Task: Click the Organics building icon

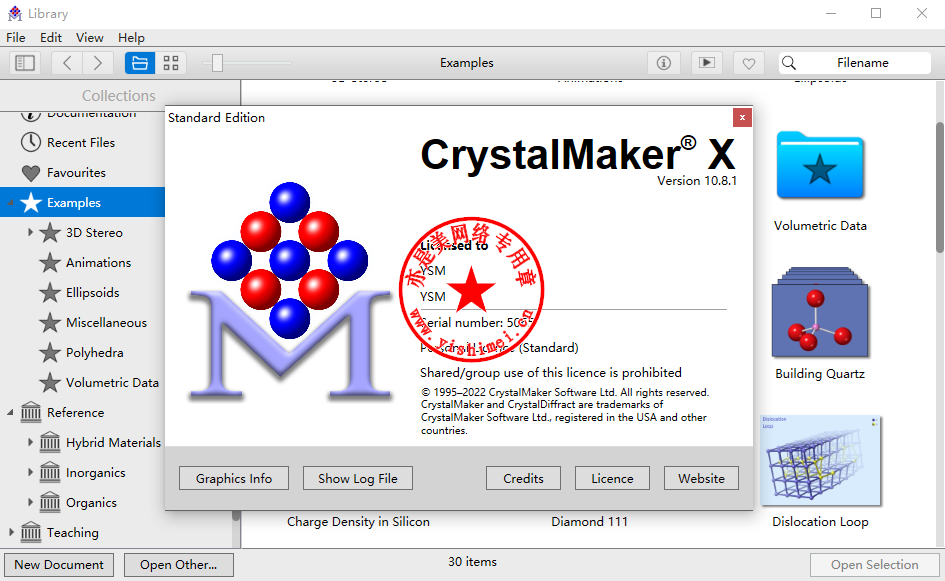Action: click(50, 501)
